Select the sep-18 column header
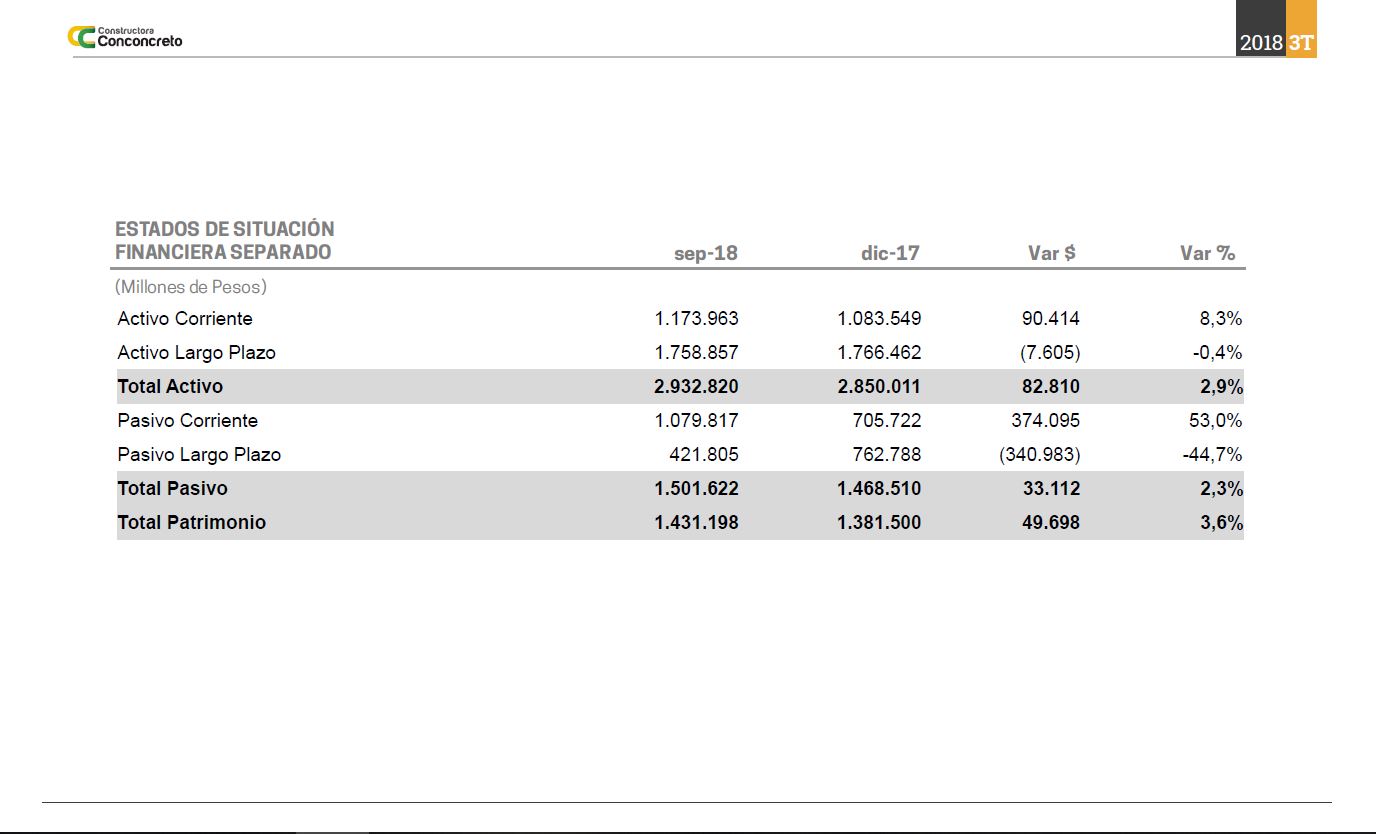 click(x=706, y=253)
